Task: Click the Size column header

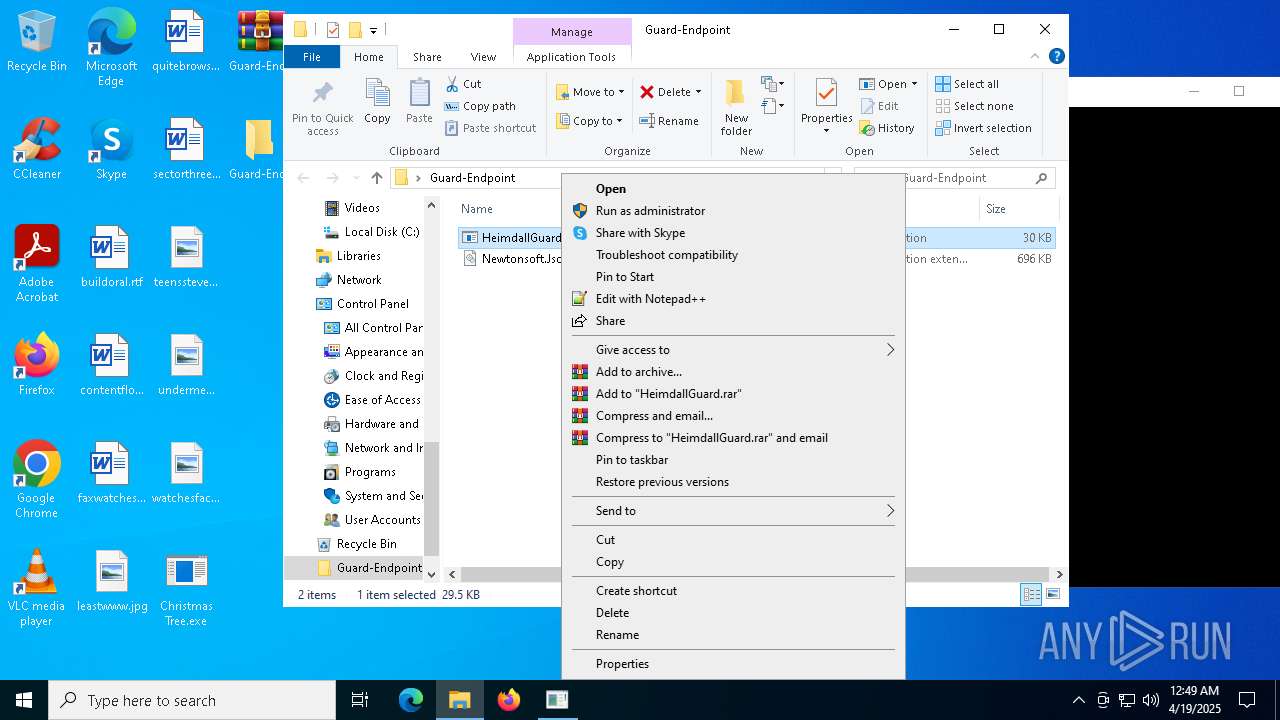Action: pyautogui.click(x=1017, y=209)
